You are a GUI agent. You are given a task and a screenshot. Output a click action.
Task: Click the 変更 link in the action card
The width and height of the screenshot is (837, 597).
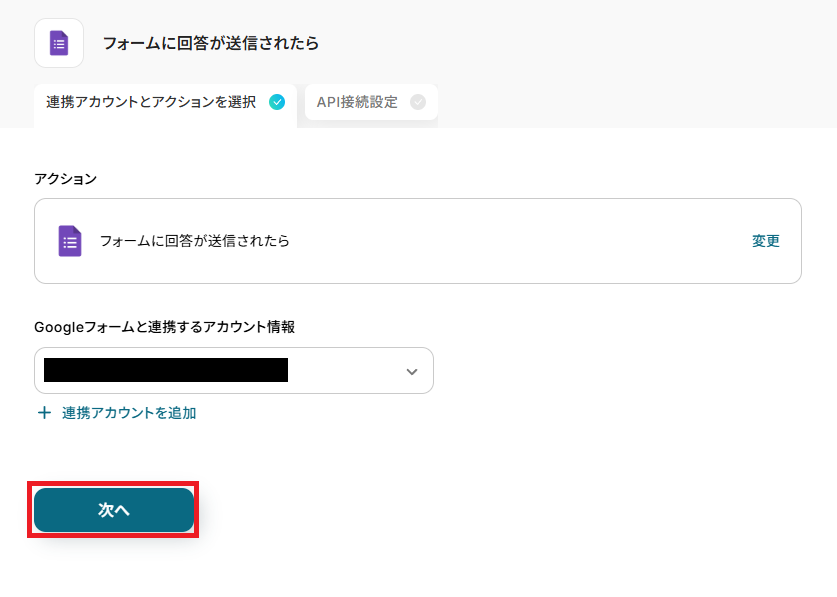coord(766,241)
